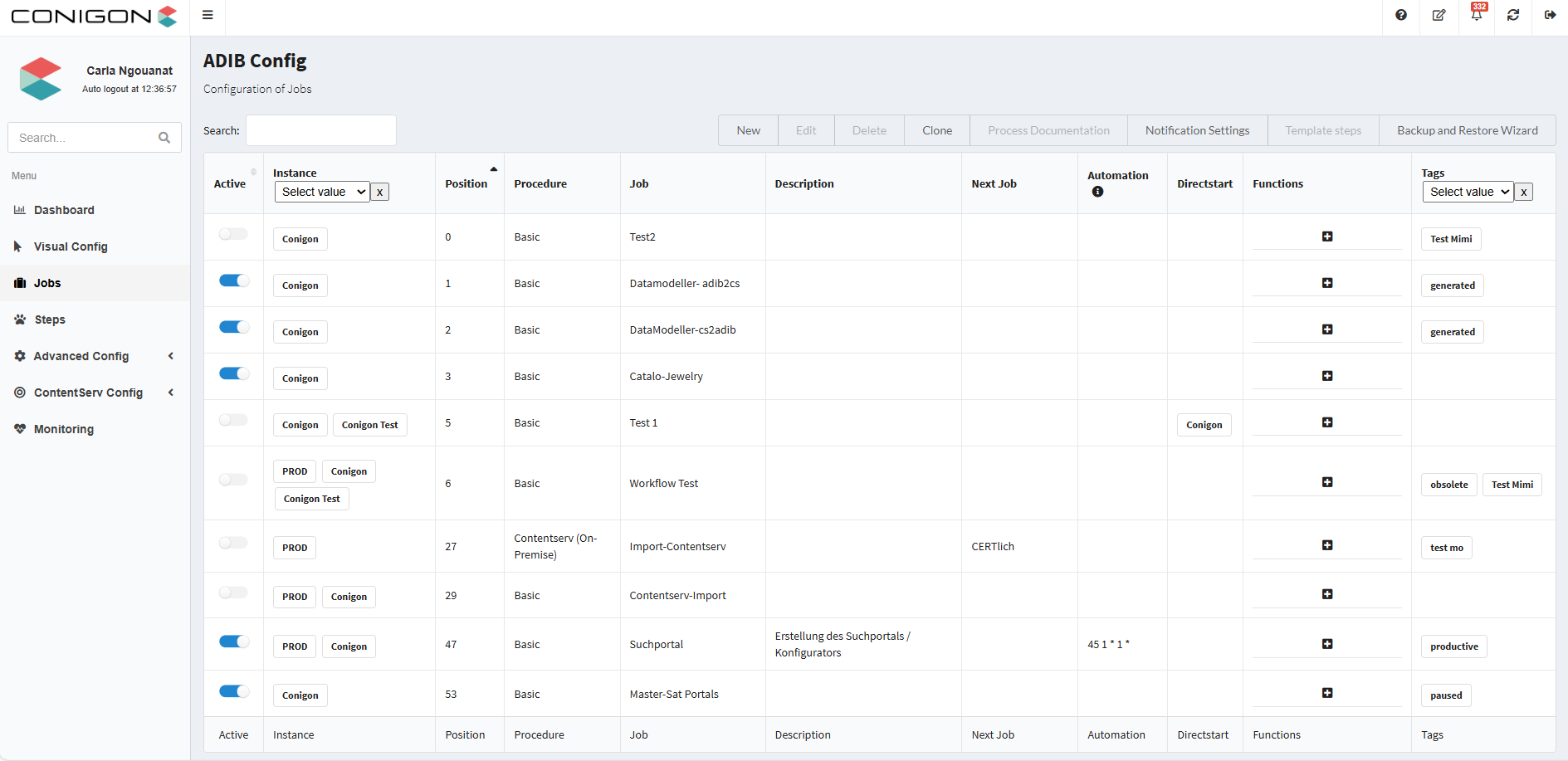Turn off the Catalo-Jewelry active toggle
The height and width of the screenshot is (761, 1568).
(x=233, y=373)
